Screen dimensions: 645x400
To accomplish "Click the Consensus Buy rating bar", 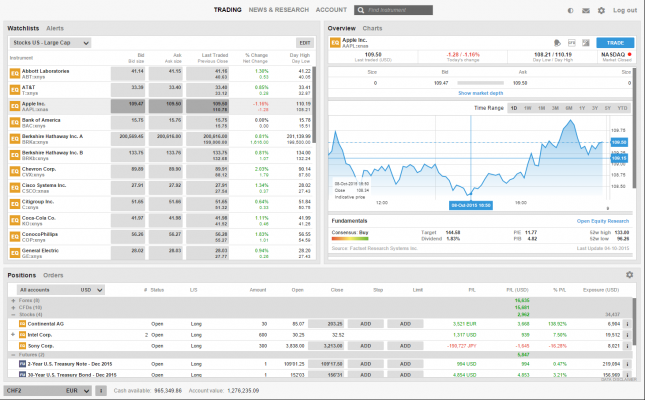I will tap(350, 238).
